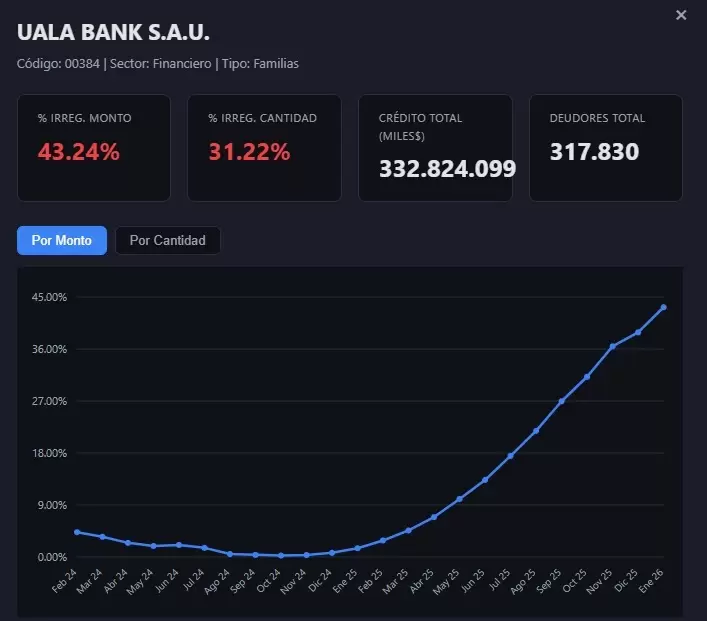Click the UALA BANK S.A.U. title

click(114, 33)
